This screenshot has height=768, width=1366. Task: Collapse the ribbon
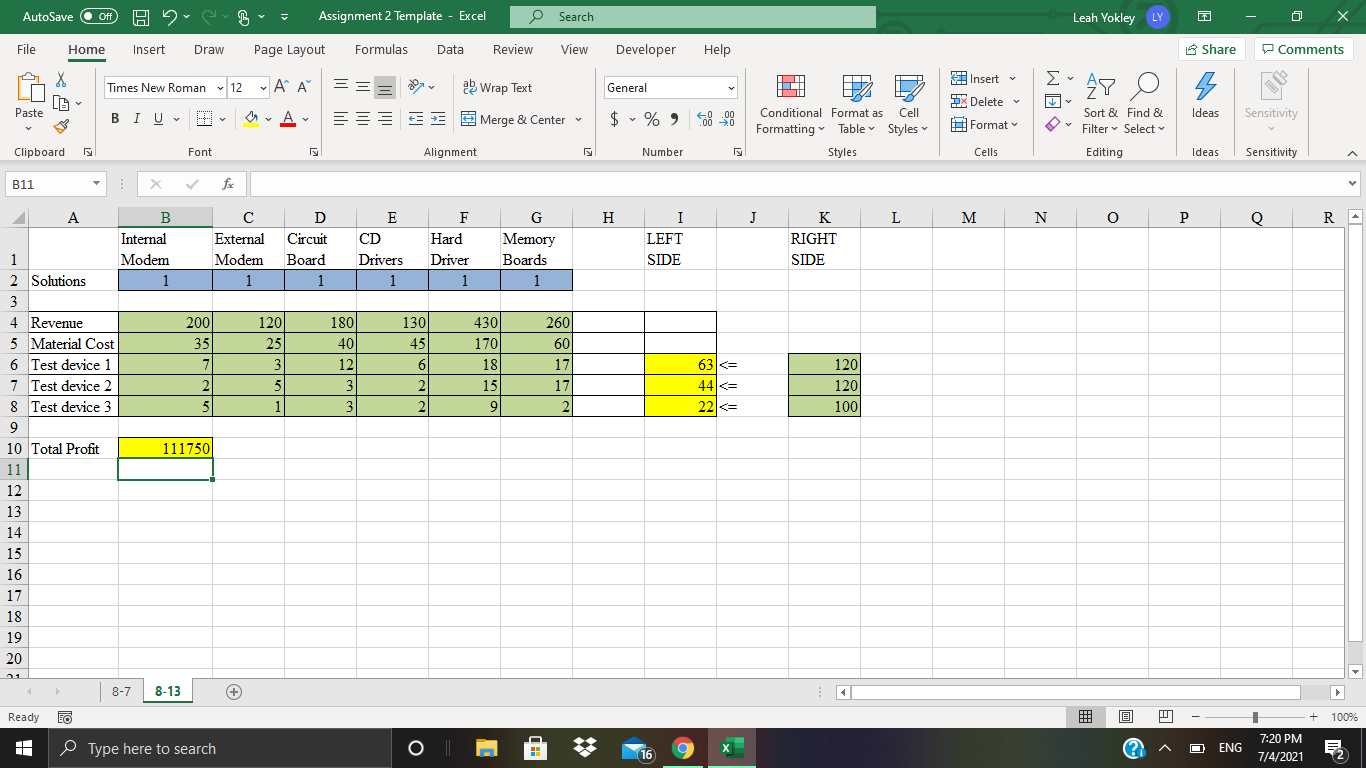point(1350,153)
